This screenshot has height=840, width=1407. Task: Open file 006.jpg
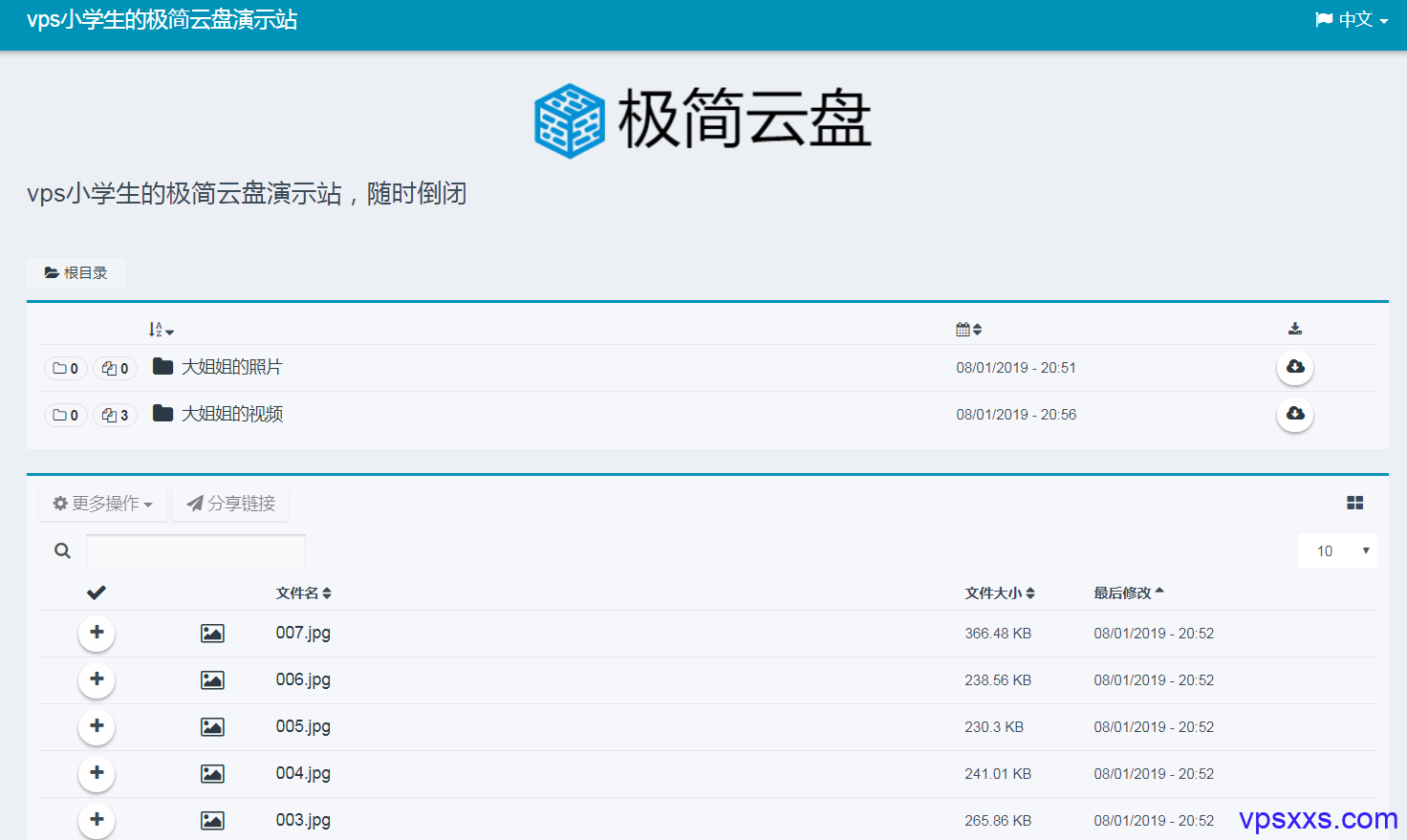point(303,679)
